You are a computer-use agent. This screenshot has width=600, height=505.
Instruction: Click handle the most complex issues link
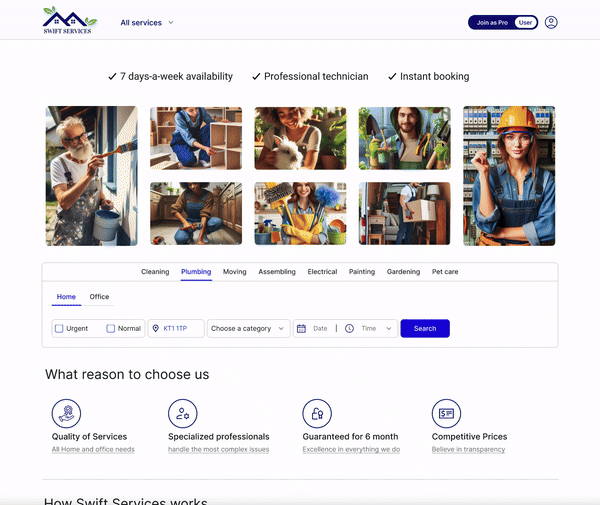pyautogui.click(x=218, y=450)
